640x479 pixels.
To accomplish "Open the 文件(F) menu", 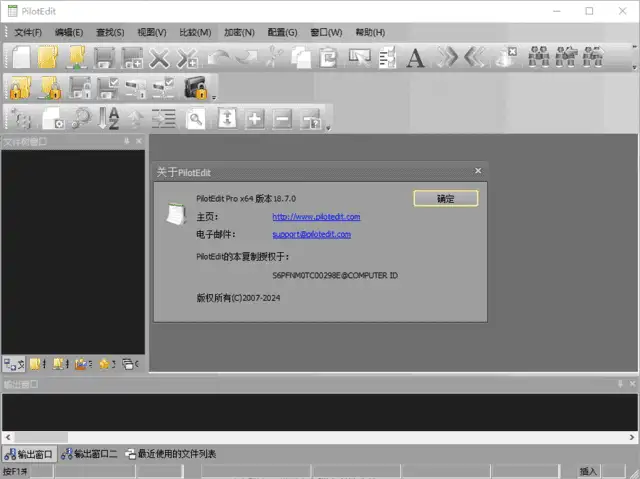I will pyautogui.click(x=28, y=33).
